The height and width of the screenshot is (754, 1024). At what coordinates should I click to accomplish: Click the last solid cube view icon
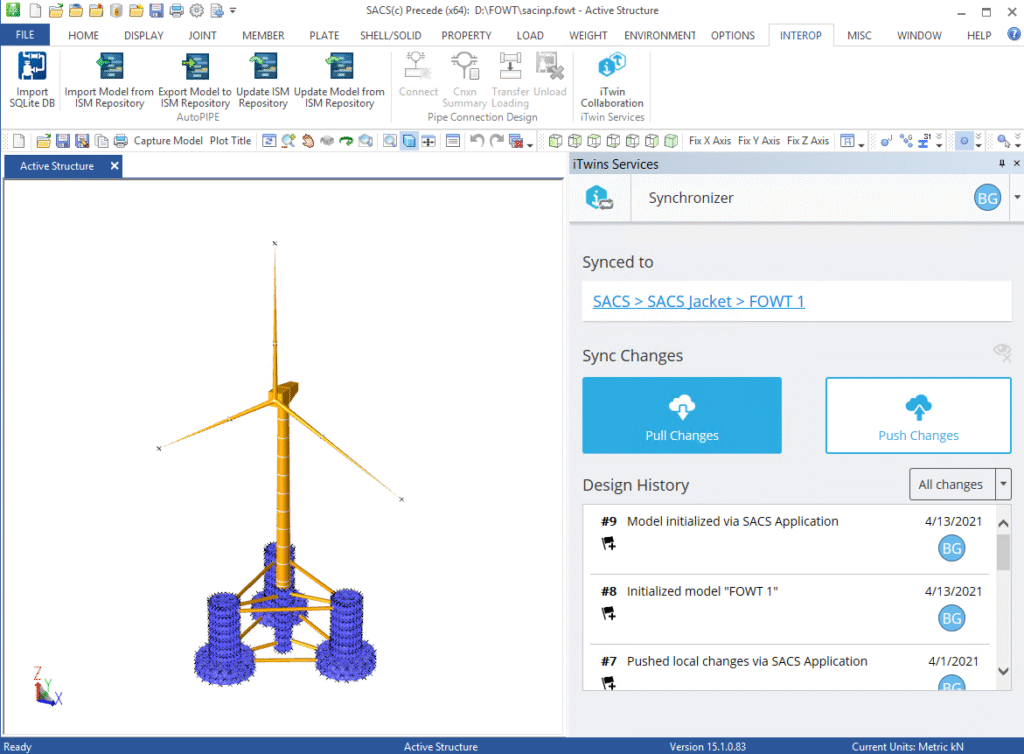tap(671, 141)
